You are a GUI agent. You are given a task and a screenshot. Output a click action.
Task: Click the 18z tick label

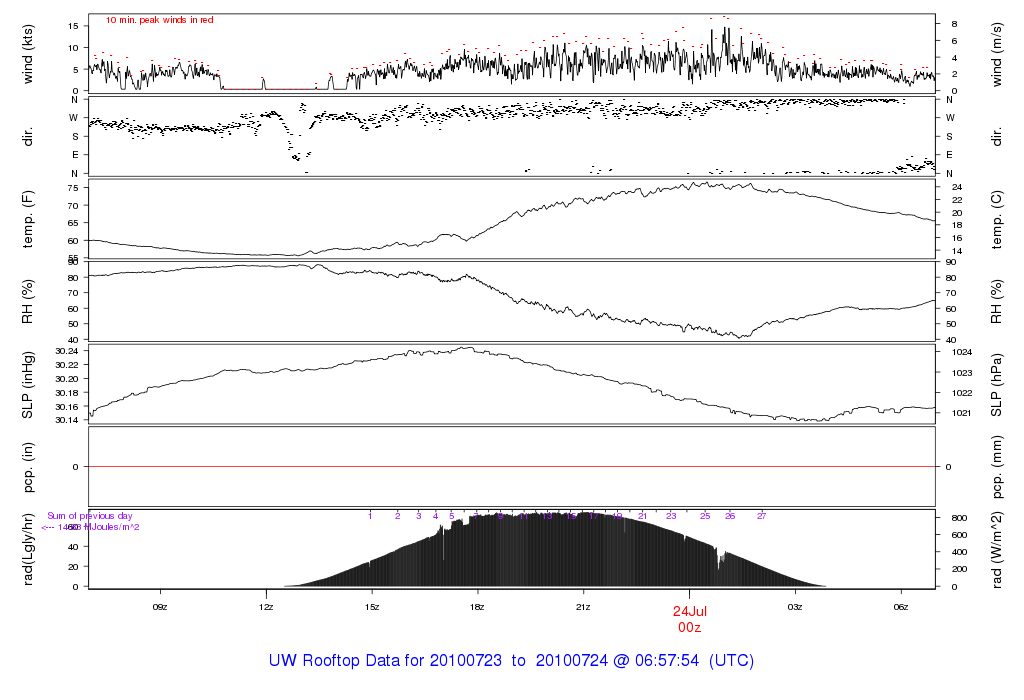tap(477, 607)
